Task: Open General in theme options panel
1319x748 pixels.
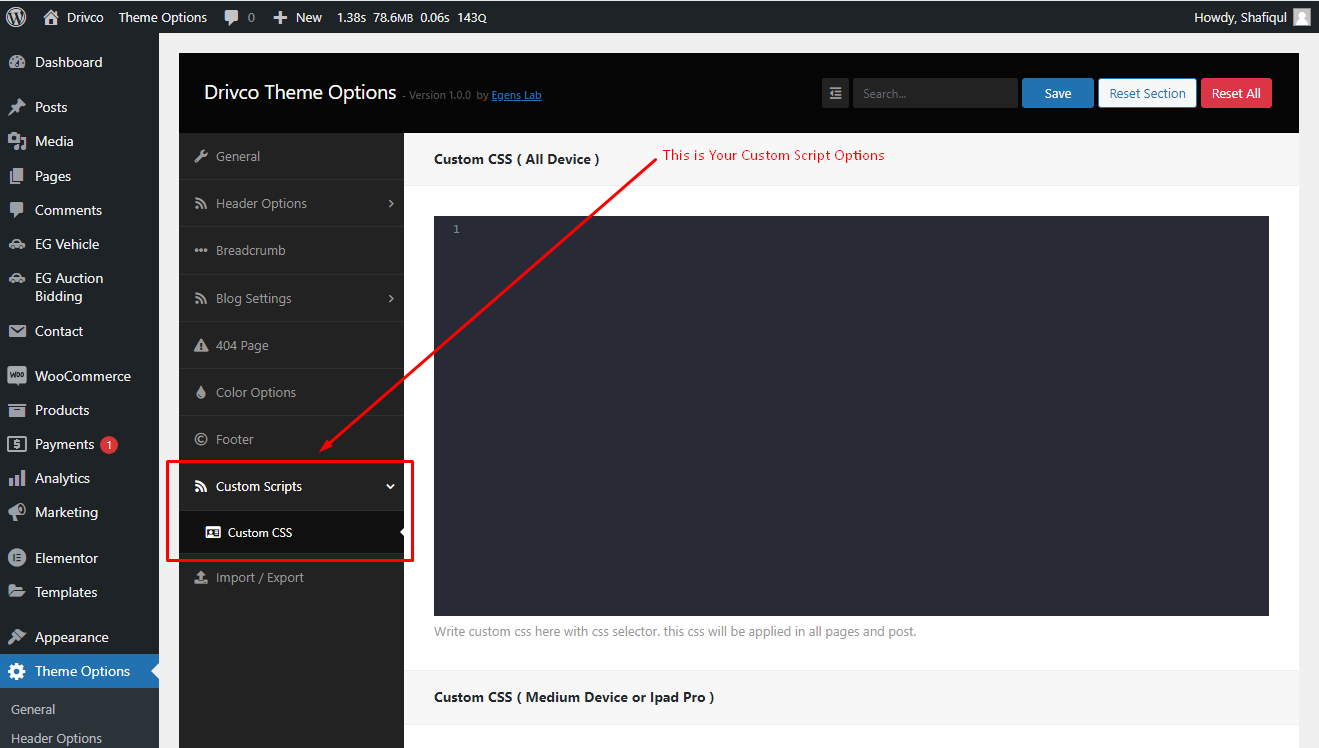Action: point(291,156)
